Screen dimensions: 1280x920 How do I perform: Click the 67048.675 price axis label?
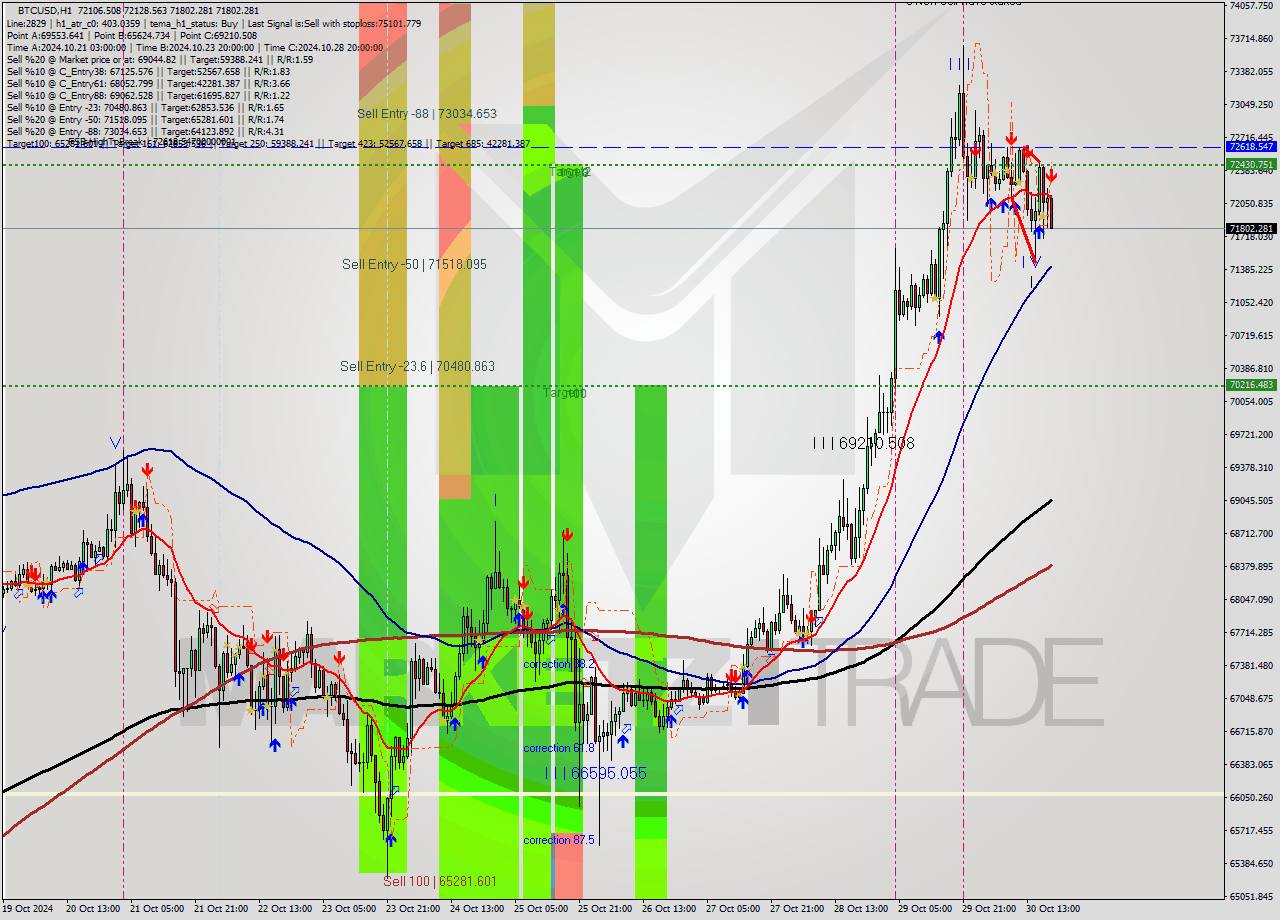1251,699
